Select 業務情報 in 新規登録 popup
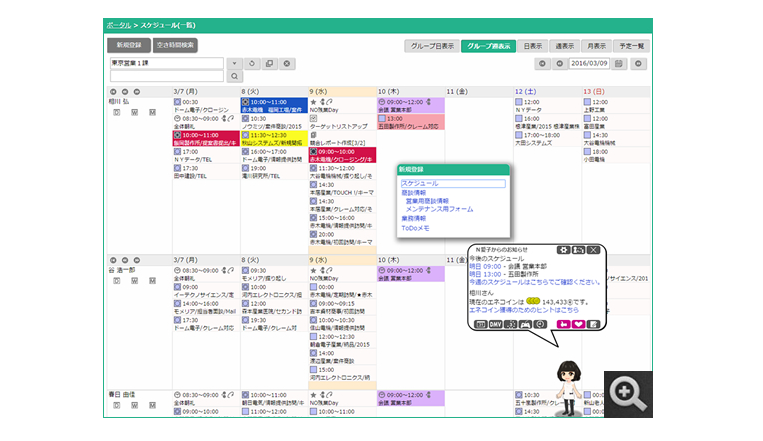This screenshot has height=441, width=763. [x=413, y=219]
